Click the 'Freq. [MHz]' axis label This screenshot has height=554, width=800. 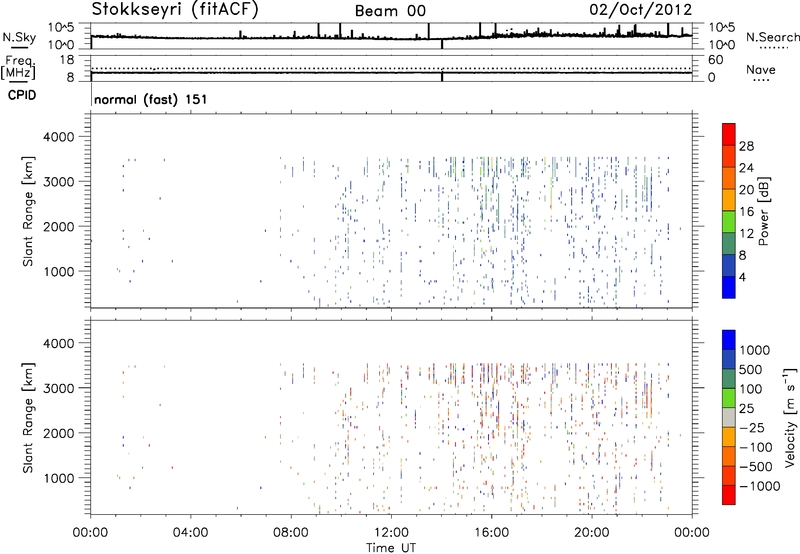[x=19, y=67]
